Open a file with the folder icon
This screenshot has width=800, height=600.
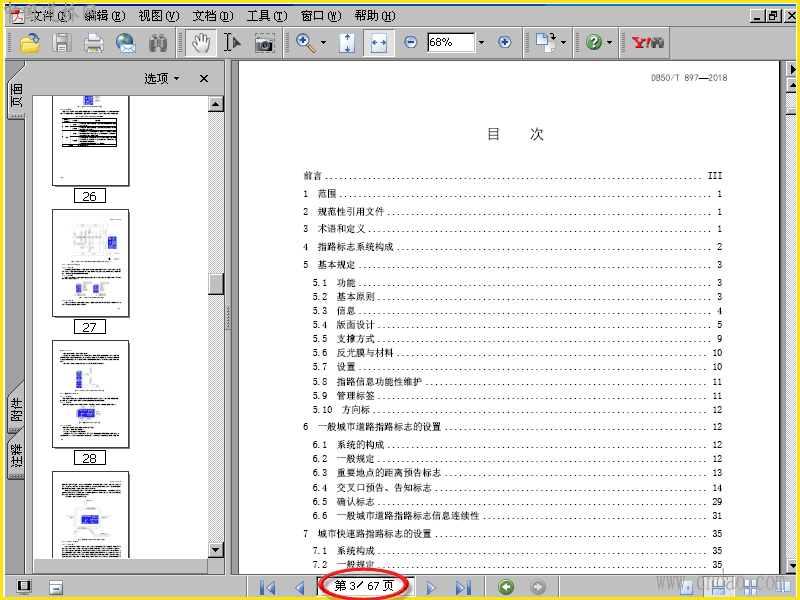[30, 43]
